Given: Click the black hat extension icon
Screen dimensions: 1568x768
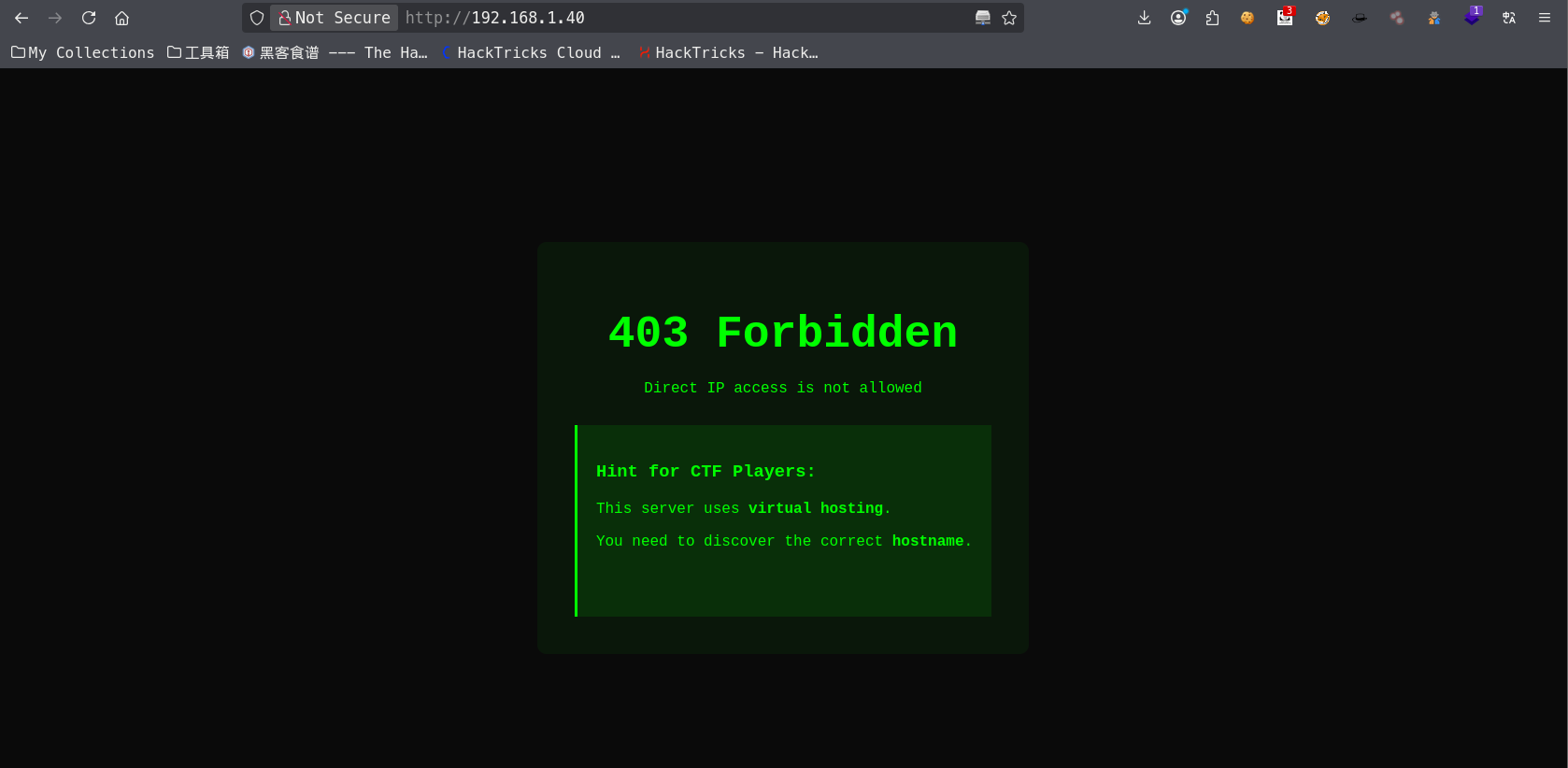Looking at the screenshot, I should pos(1360,18).
